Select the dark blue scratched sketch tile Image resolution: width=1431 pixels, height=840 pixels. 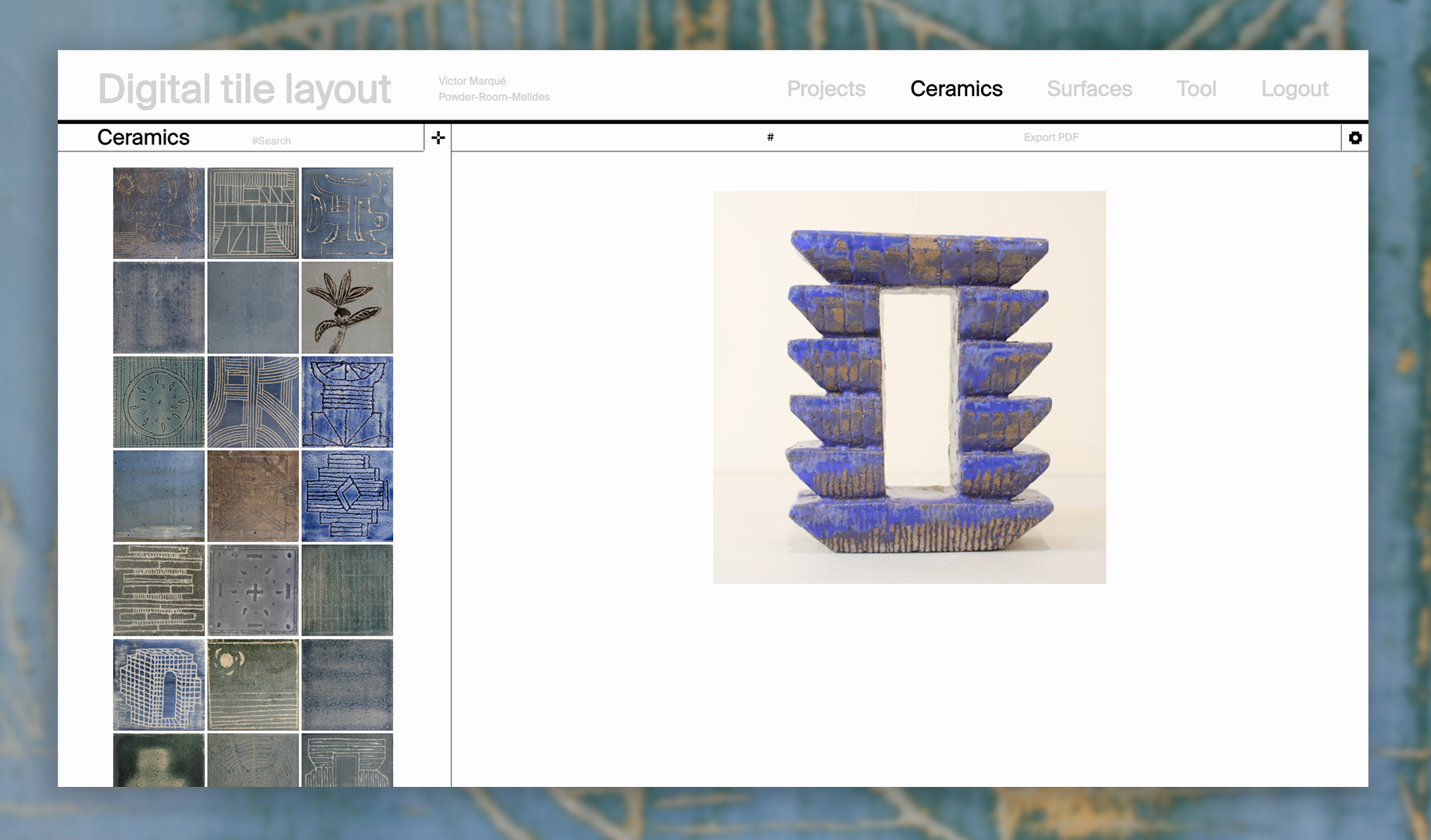coord(159,213)
